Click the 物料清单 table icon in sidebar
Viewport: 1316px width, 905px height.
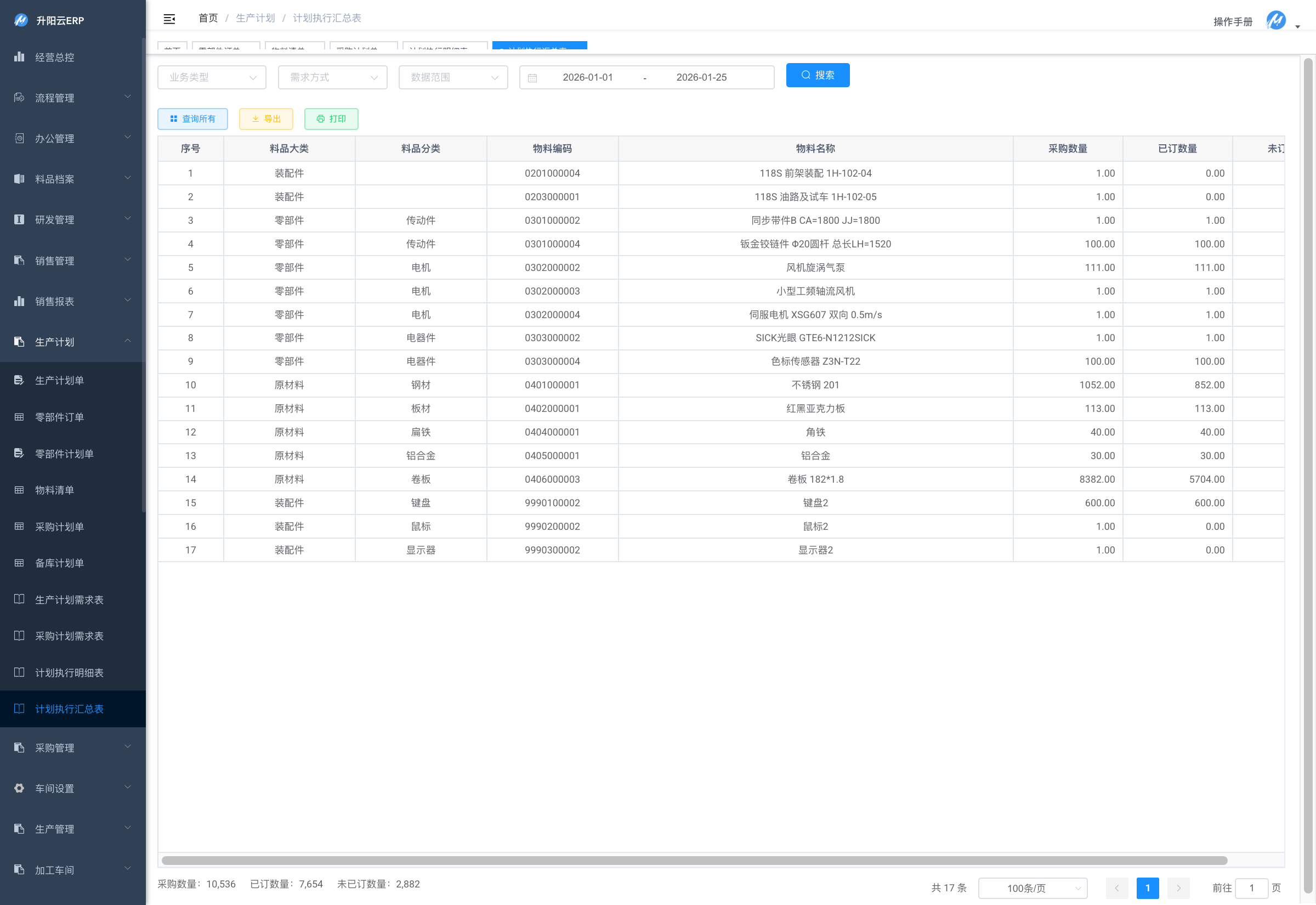[19, 490]
